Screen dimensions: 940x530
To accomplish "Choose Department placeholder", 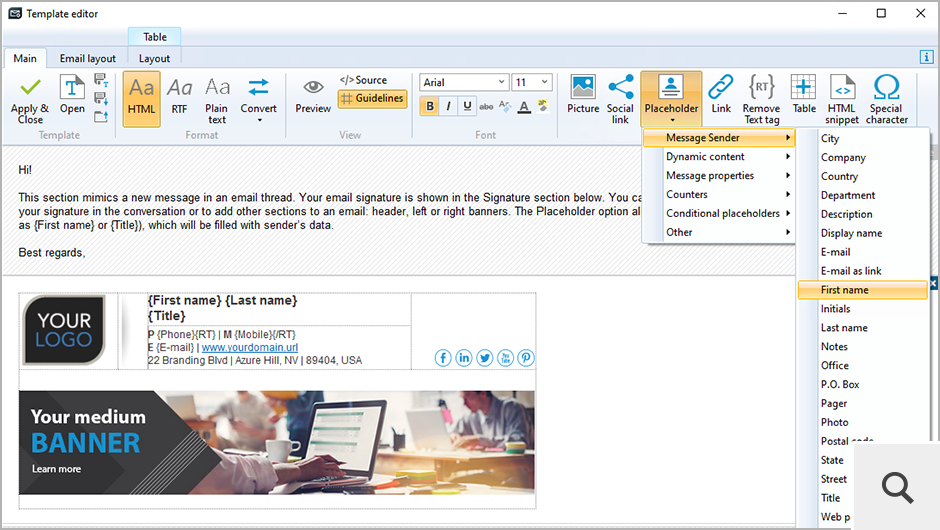I will pyautogui.click(x=863, y=195).
